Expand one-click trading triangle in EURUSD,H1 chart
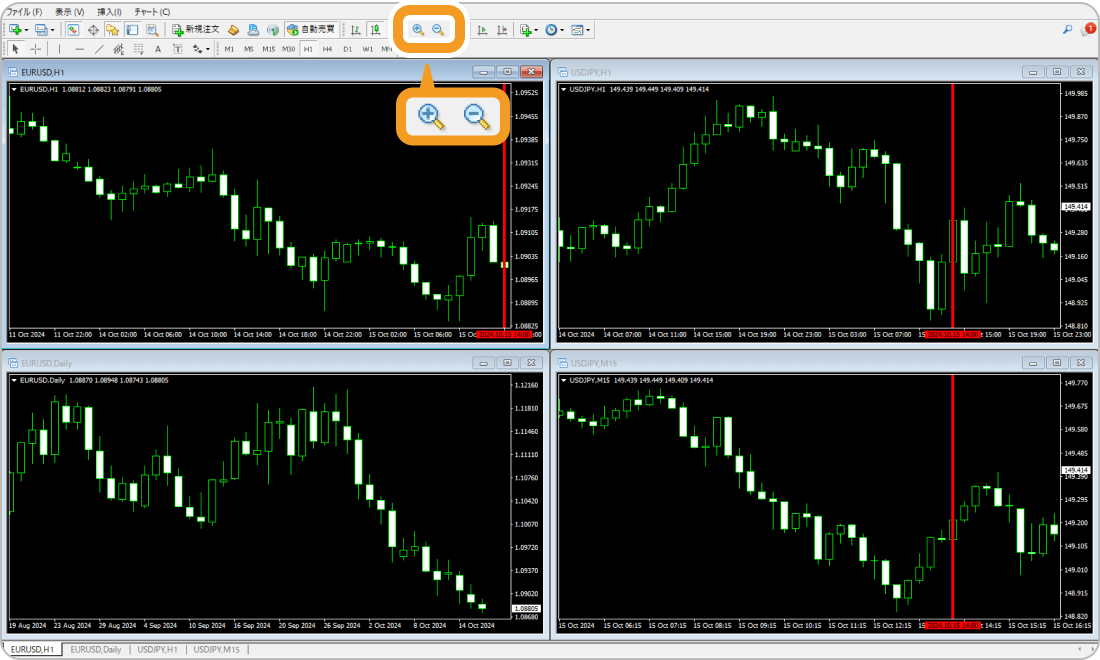 (x=14, y=90)
